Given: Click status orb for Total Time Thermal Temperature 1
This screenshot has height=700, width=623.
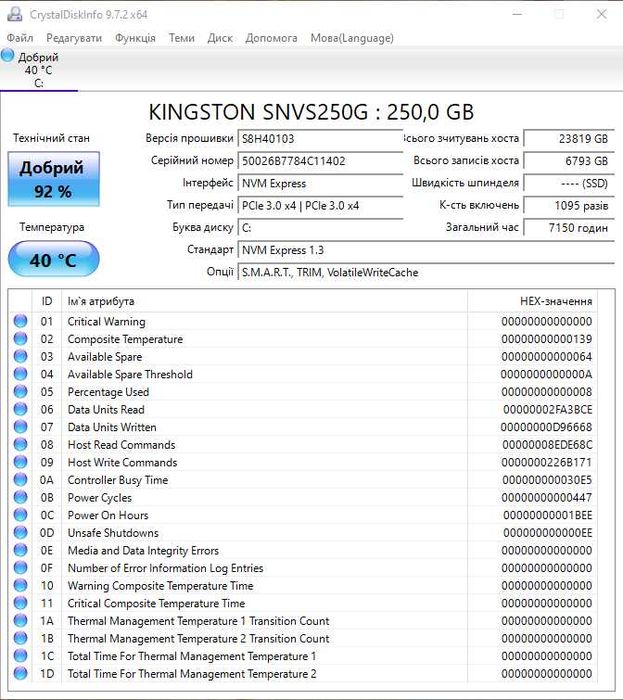Looking at the screenshot, I should (x=21, y=656).
